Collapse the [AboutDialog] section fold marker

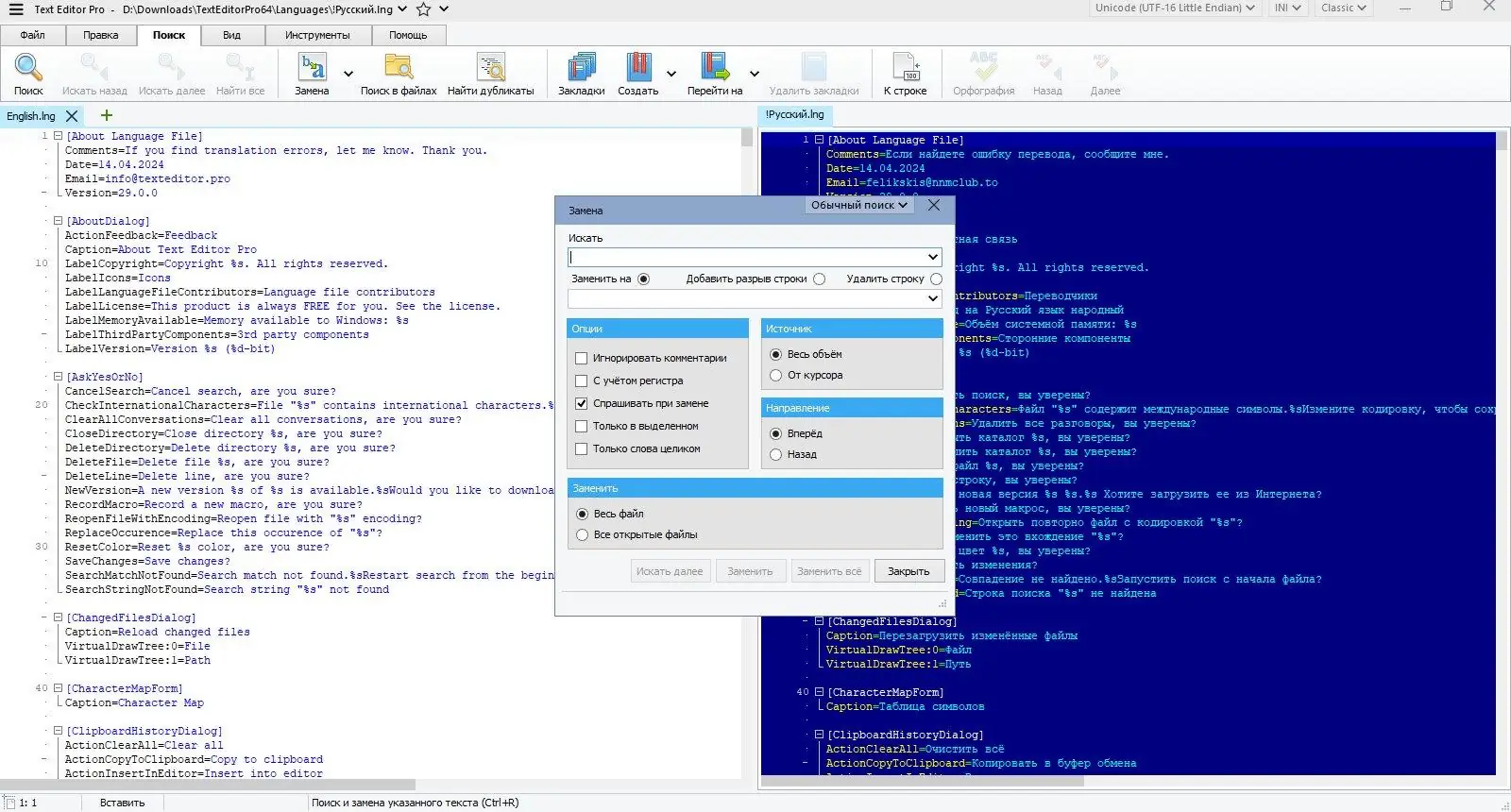coord(58,221)
